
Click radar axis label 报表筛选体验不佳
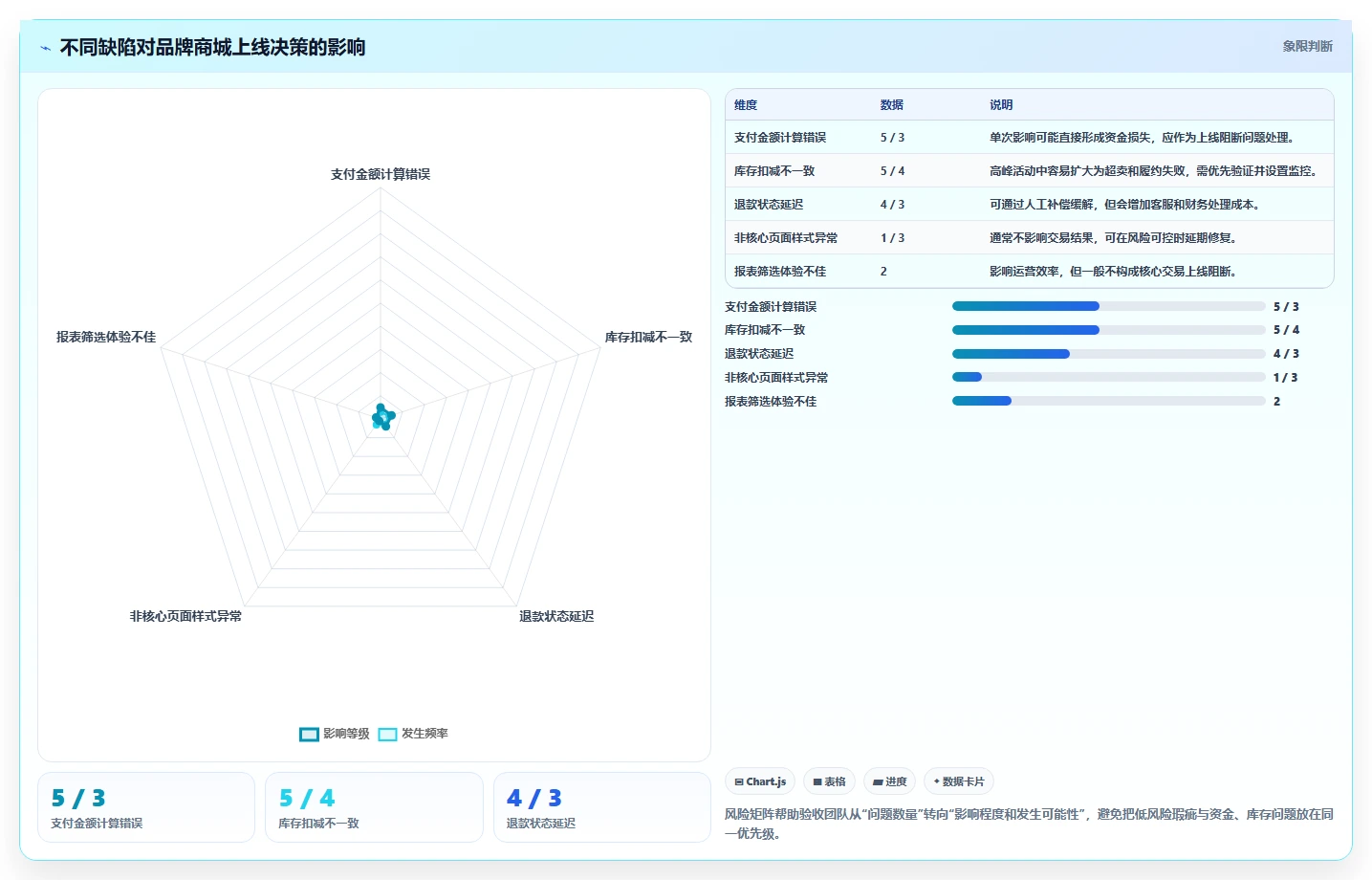click(x=106, y=337)
